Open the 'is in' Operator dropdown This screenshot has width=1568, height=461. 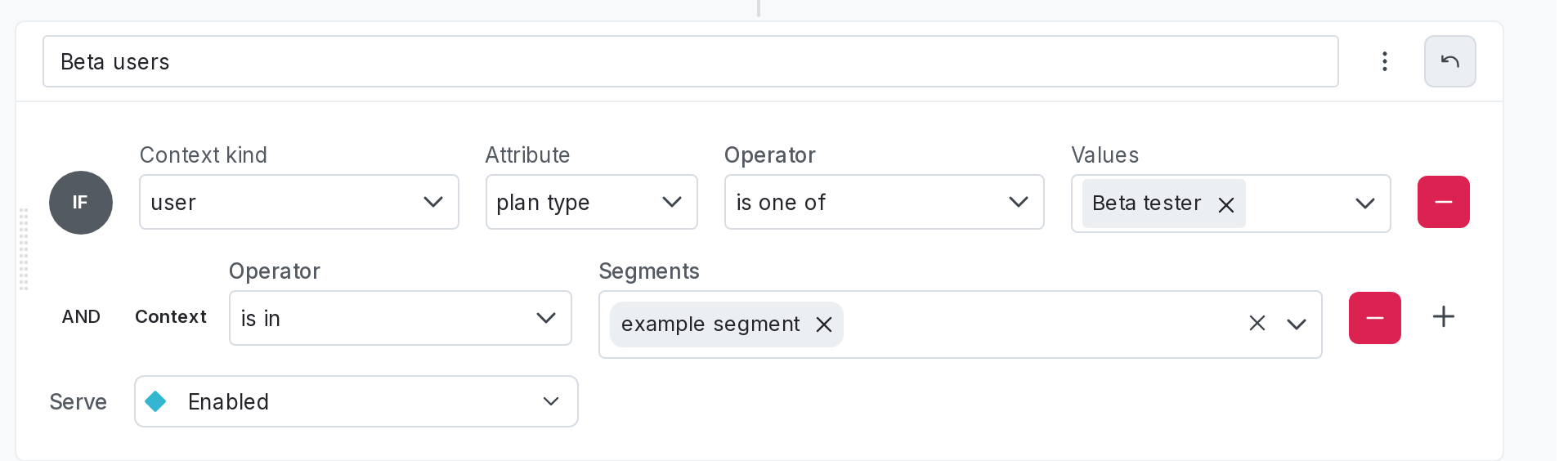click(x=400, y=318)
